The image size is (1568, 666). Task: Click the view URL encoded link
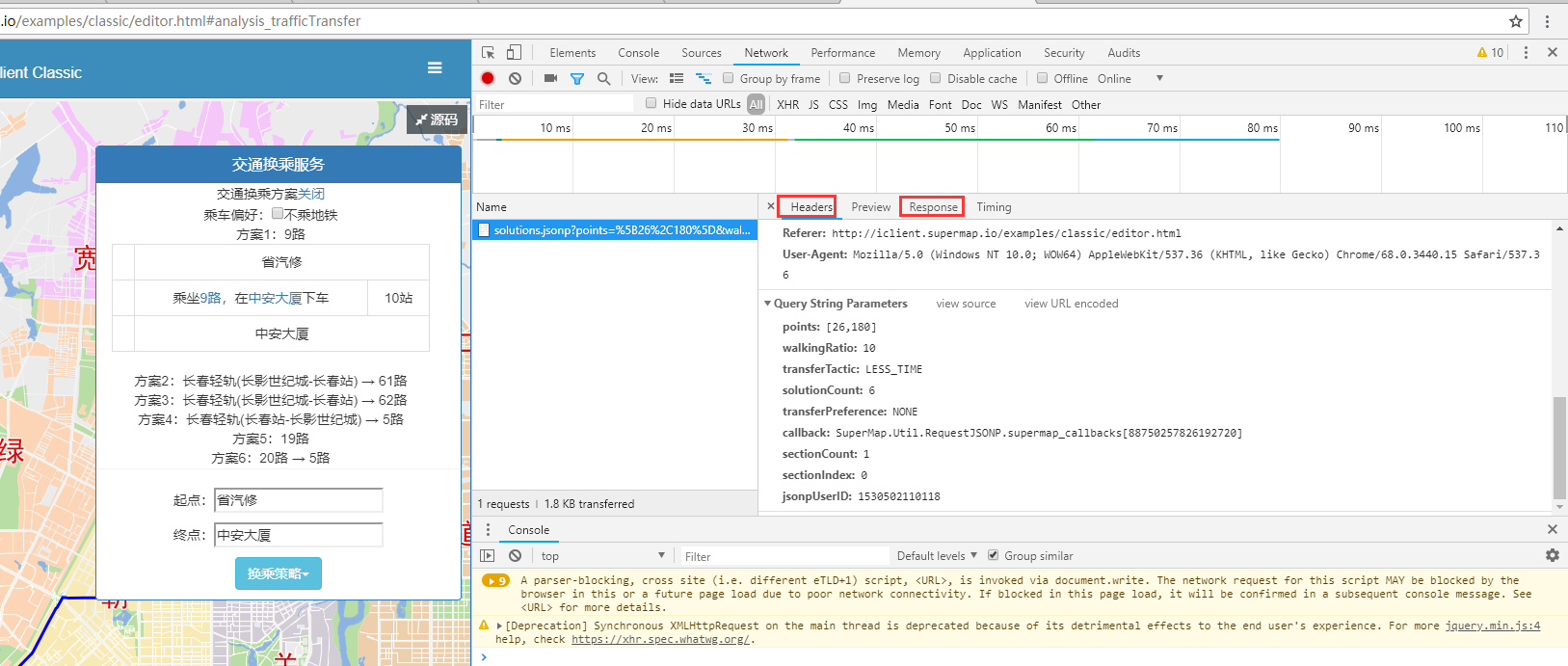pos(1072,304)
